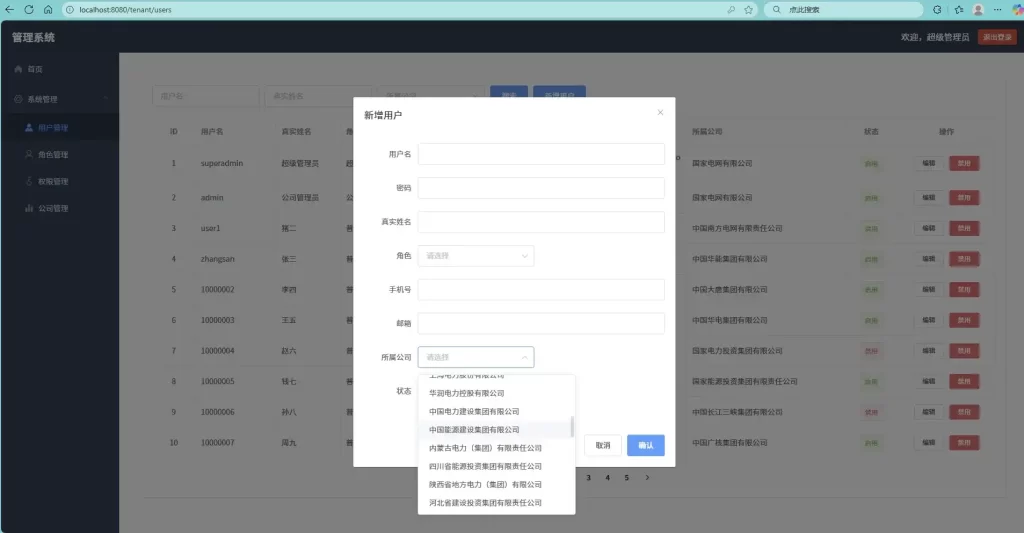The width and height of the screenshot is (1024, 533).
Task: Focus the 密码 input field
Action: tap(541, 188)
